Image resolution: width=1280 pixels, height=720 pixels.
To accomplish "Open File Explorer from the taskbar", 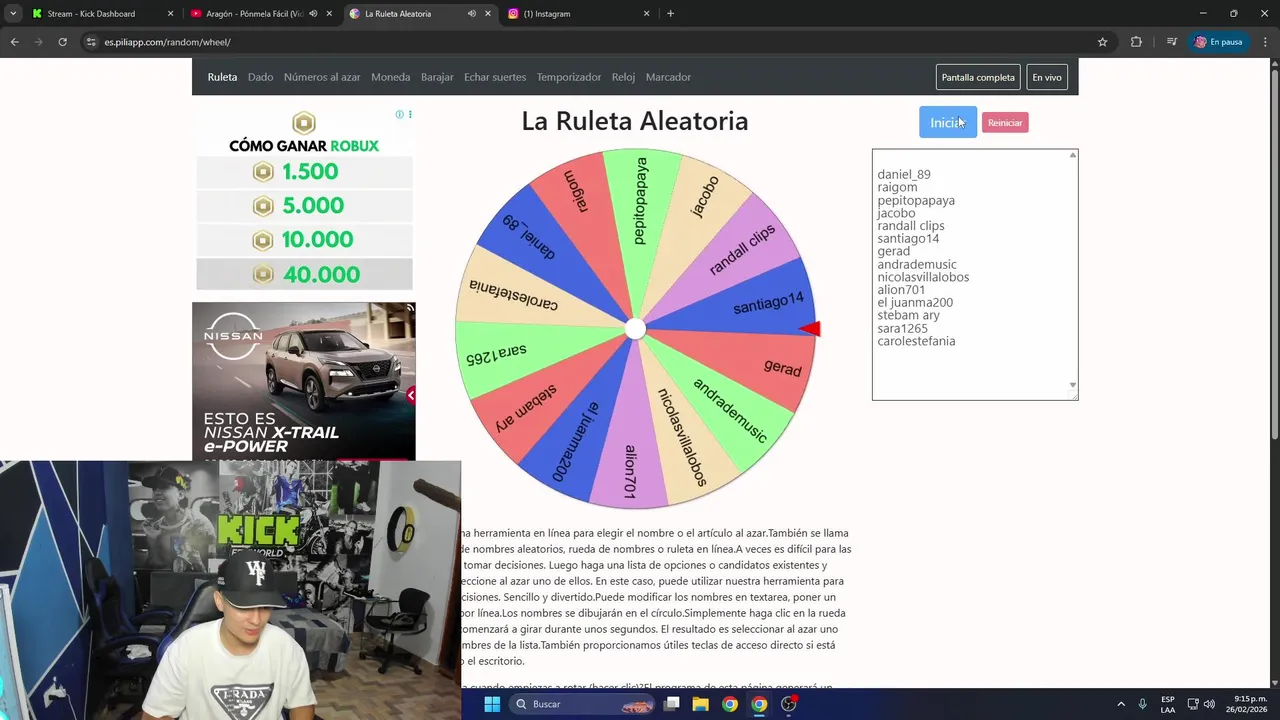I will [x=700, y=704].
